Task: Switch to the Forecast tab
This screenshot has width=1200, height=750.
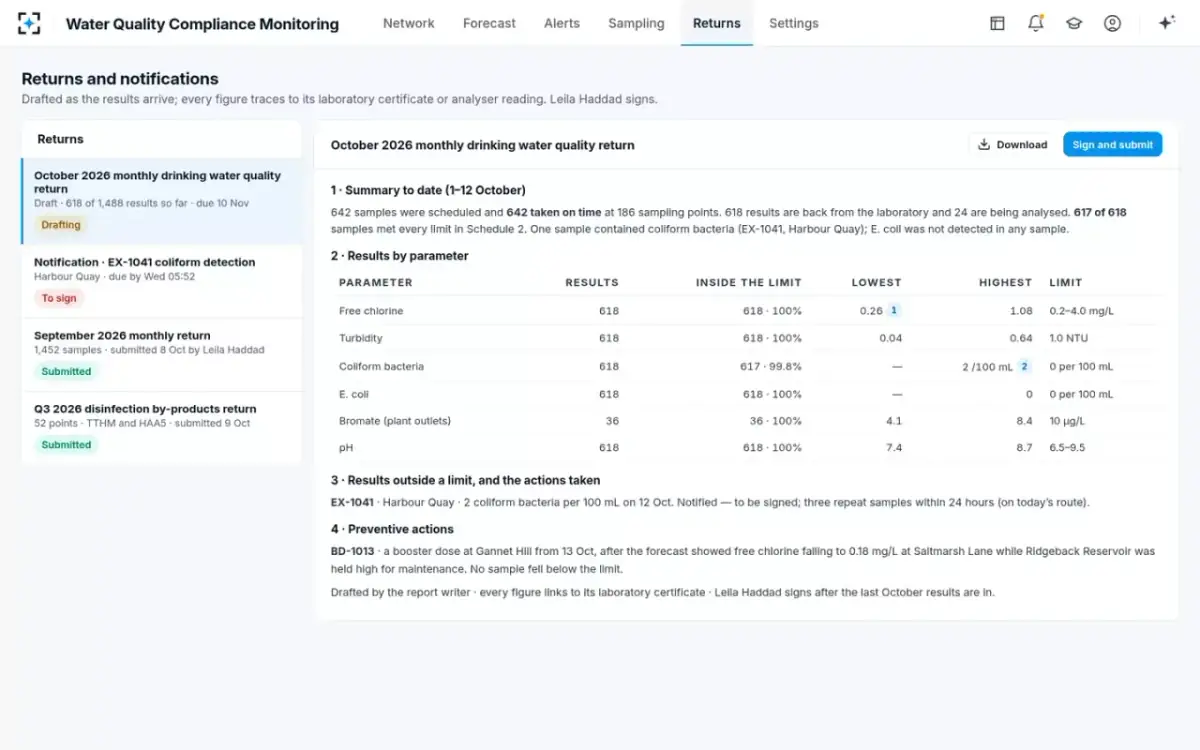Action: click(489, 23)
